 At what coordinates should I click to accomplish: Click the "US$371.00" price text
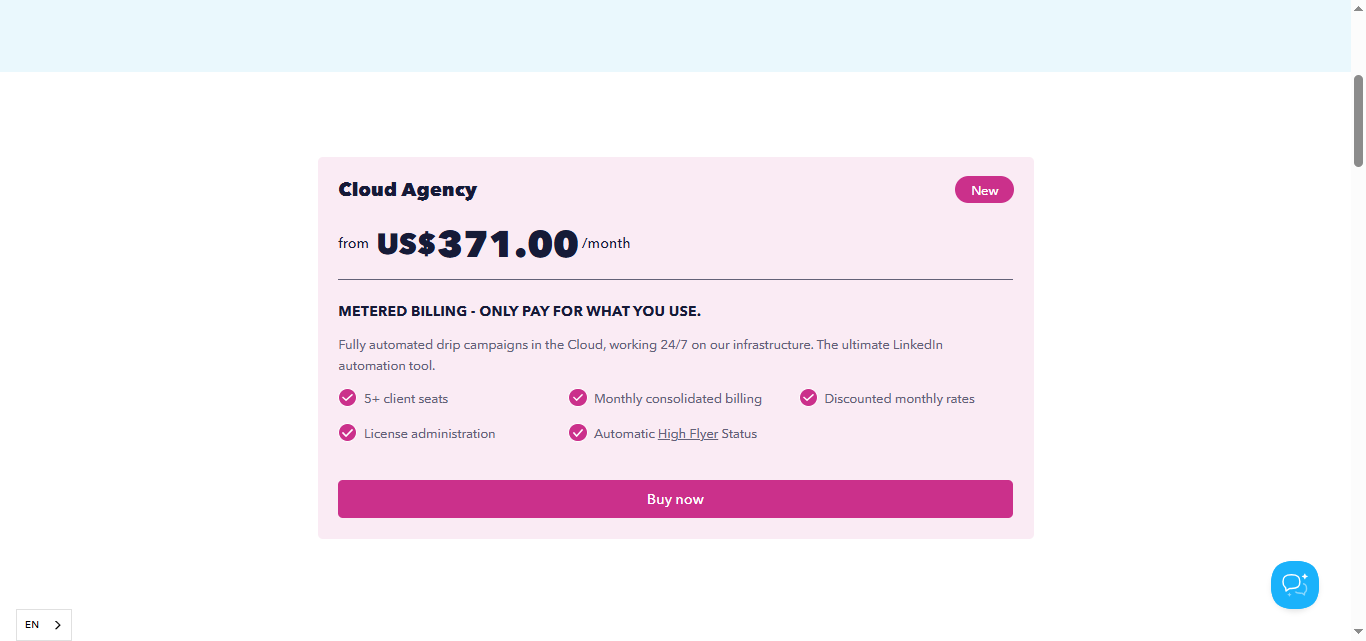477,243
